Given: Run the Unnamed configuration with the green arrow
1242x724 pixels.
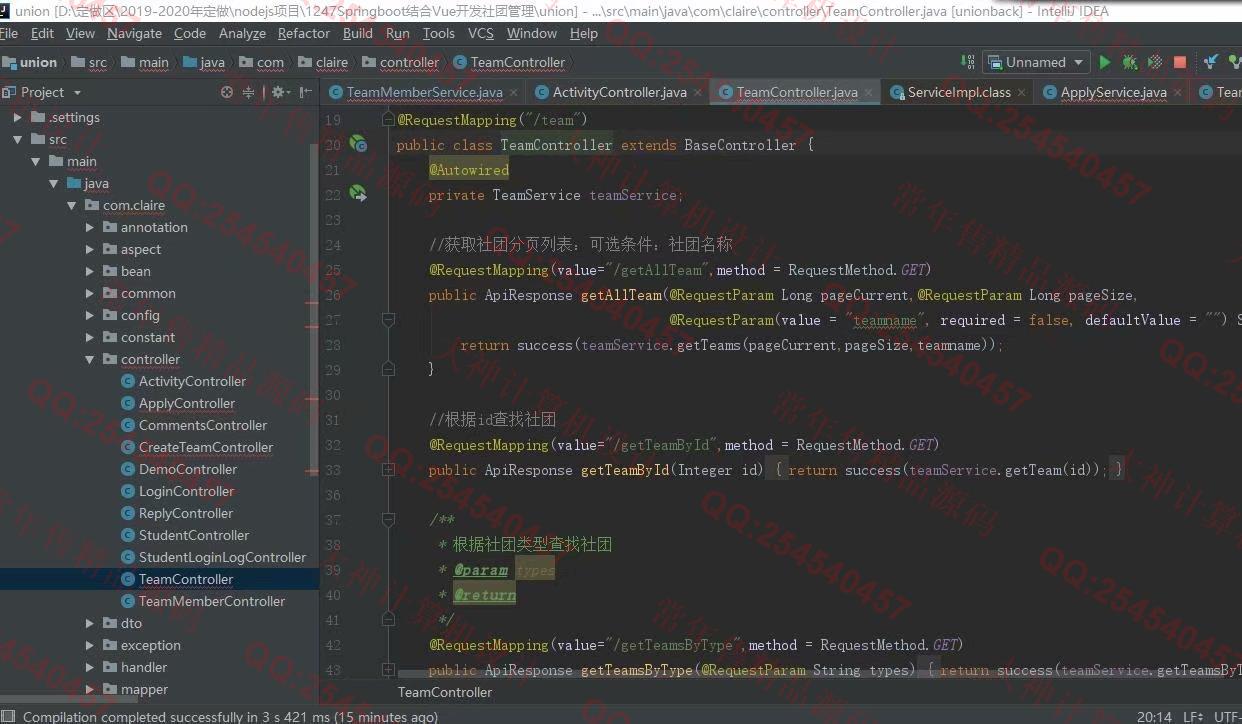Looking at the screenshot, I should (x=1105, y=62).
